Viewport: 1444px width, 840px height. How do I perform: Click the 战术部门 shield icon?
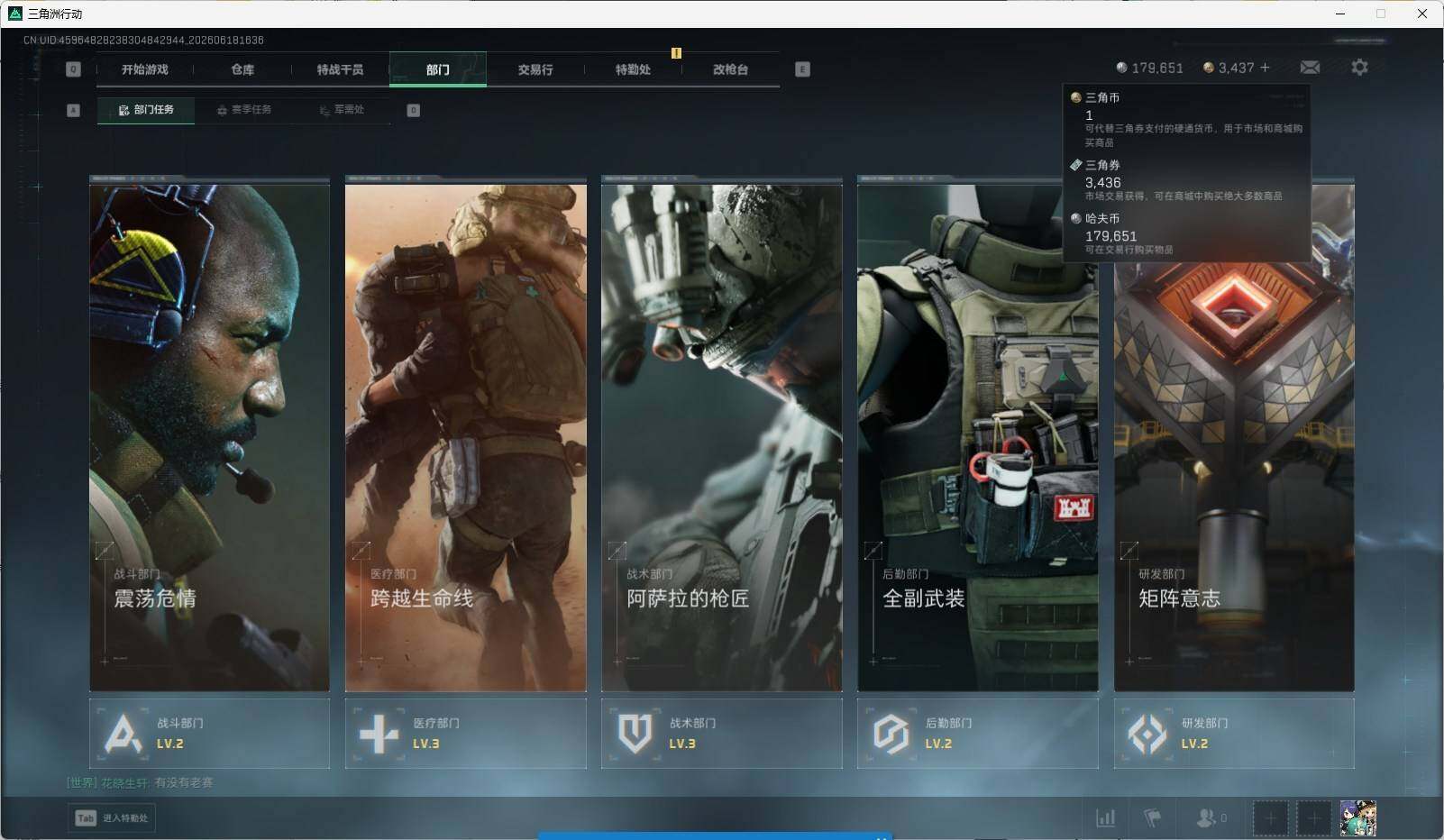[635, 734]
